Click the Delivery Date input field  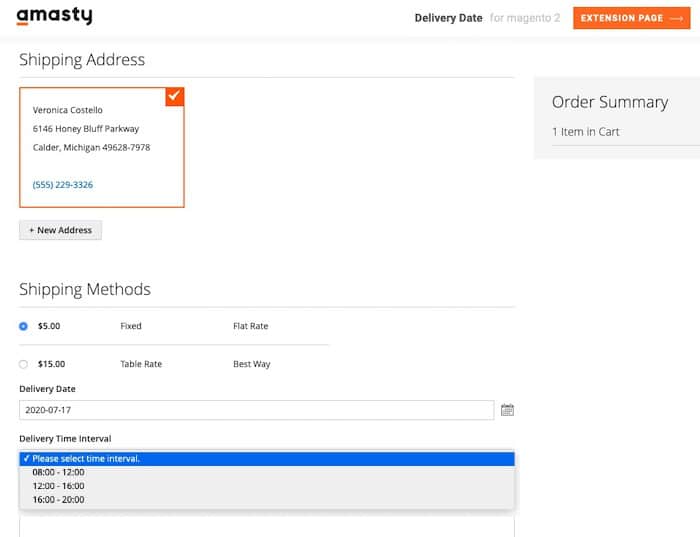pyautogui.click(x=256, y=410)
